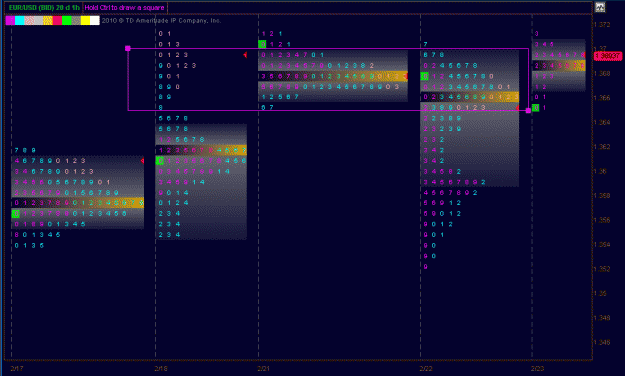This screenshot has height=376, width=625.
Task: Click the red close arrow on 2/18 profile
Action: coord(245,55)
